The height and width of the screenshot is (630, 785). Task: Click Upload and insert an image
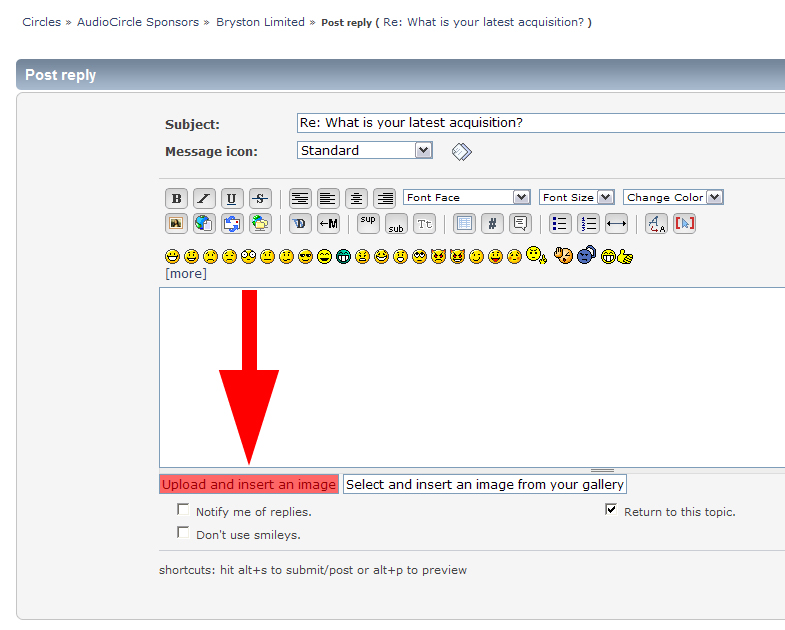249,484
